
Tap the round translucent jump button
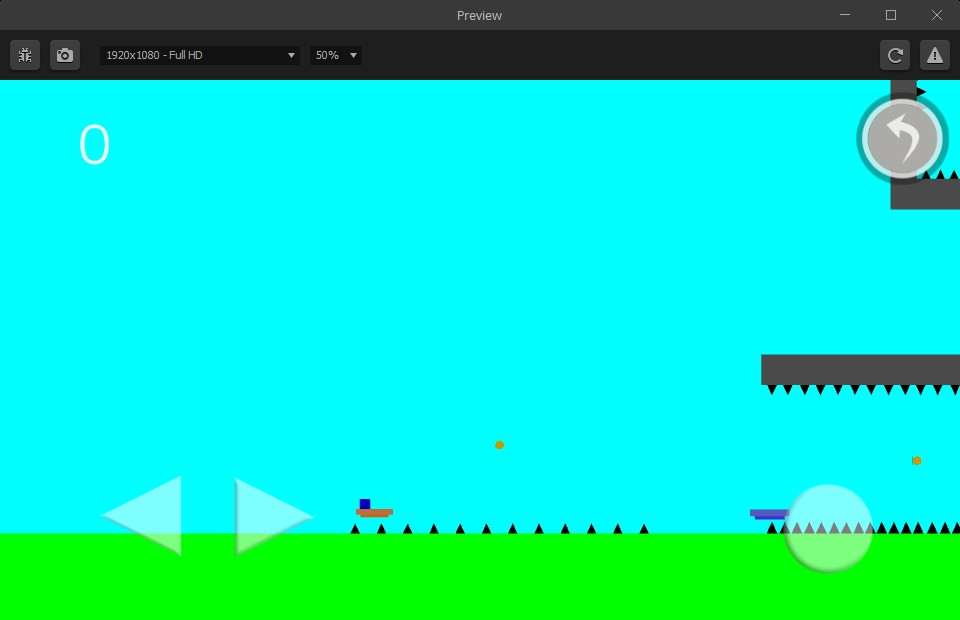[828, 528]
